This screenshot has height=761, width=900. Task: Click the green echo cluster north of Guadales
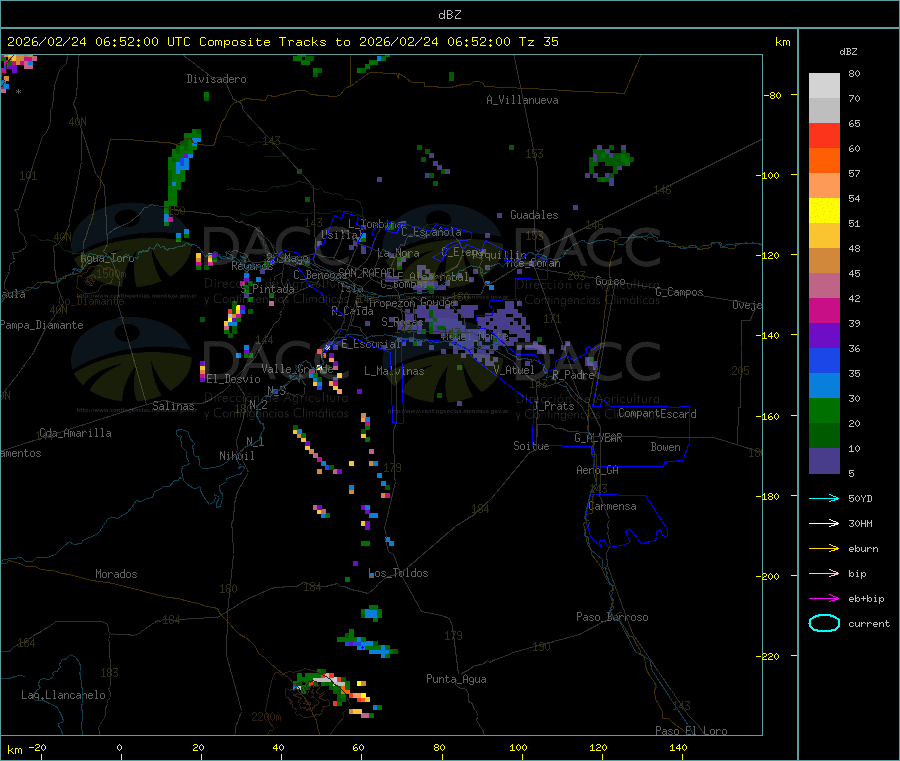click(610, 164)
